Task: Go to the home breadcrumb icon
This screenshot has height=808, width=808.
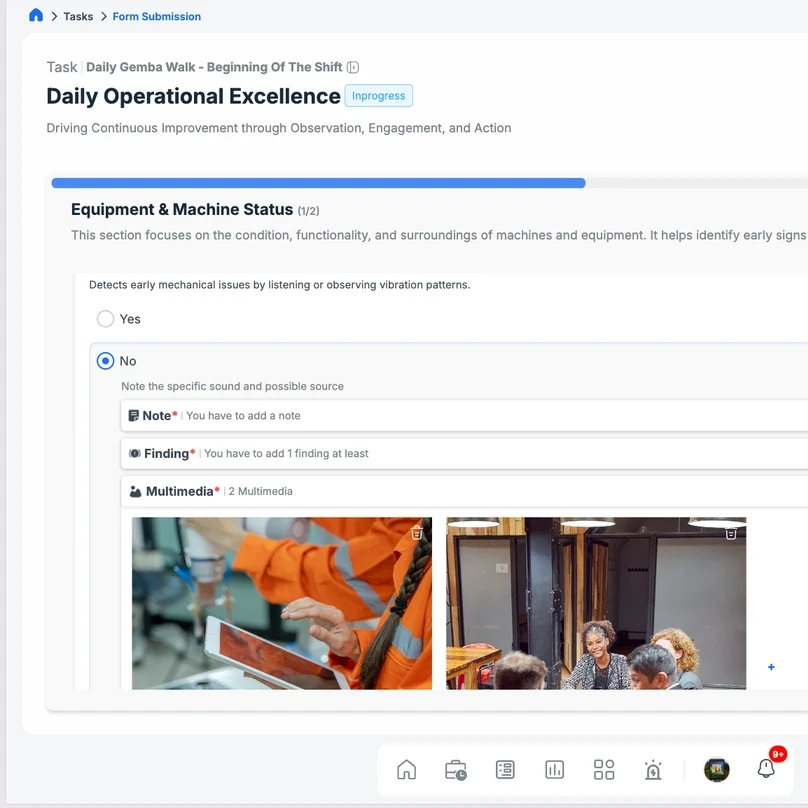Action: [36, 15]
